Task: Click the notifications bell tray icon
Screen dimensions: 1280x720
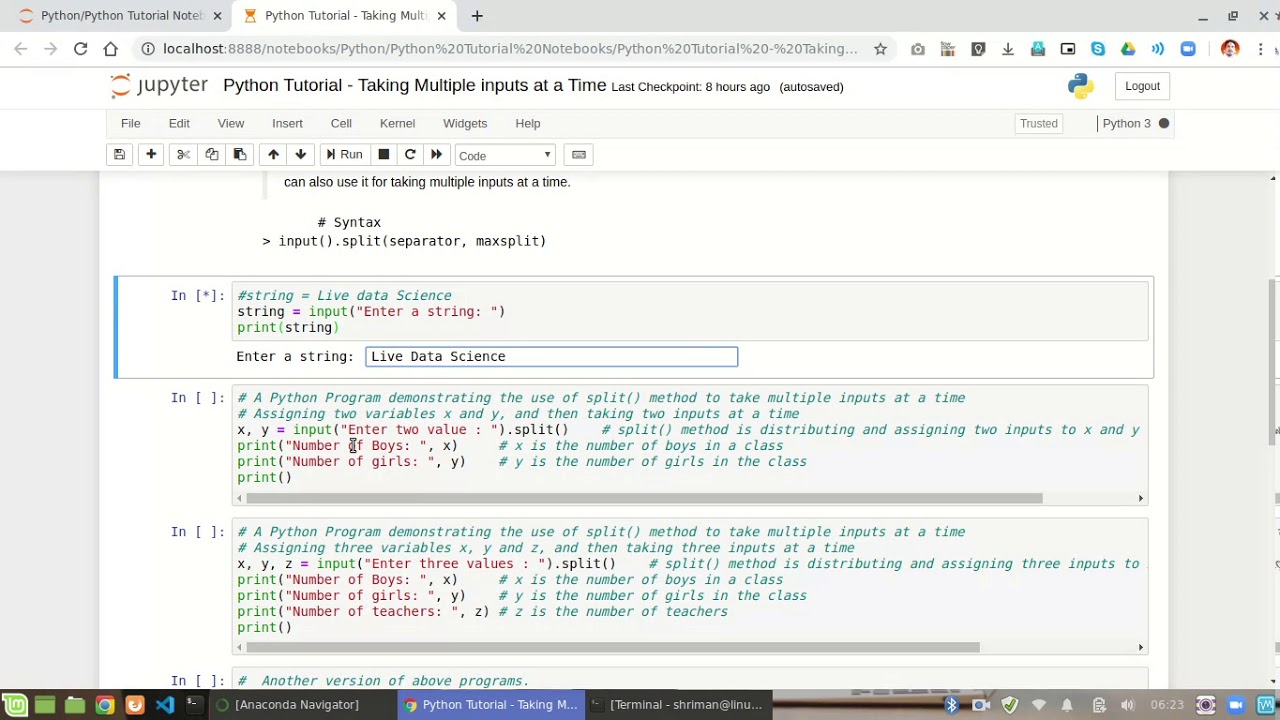Action: (x=1069, y=705)
